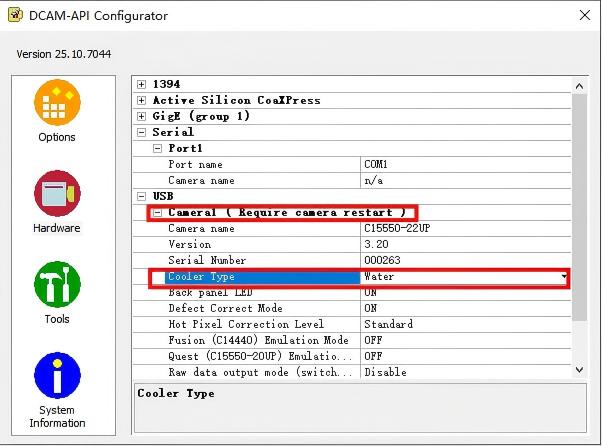Click the ON value for Defect Correct Mode
The width and height of the screenshot is (602, 446).
370,309
